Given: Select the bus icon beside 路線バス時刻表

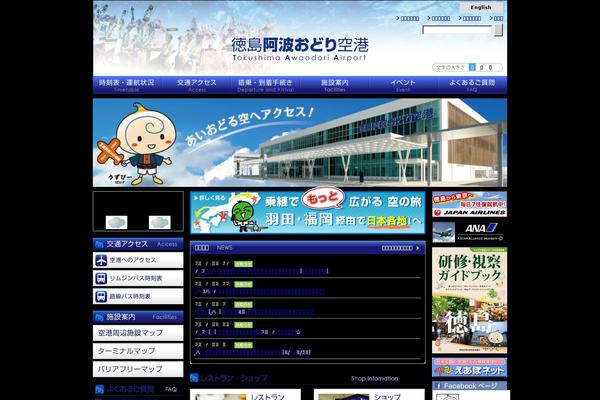Looking at the screenshot, I should tap(101, 296).
